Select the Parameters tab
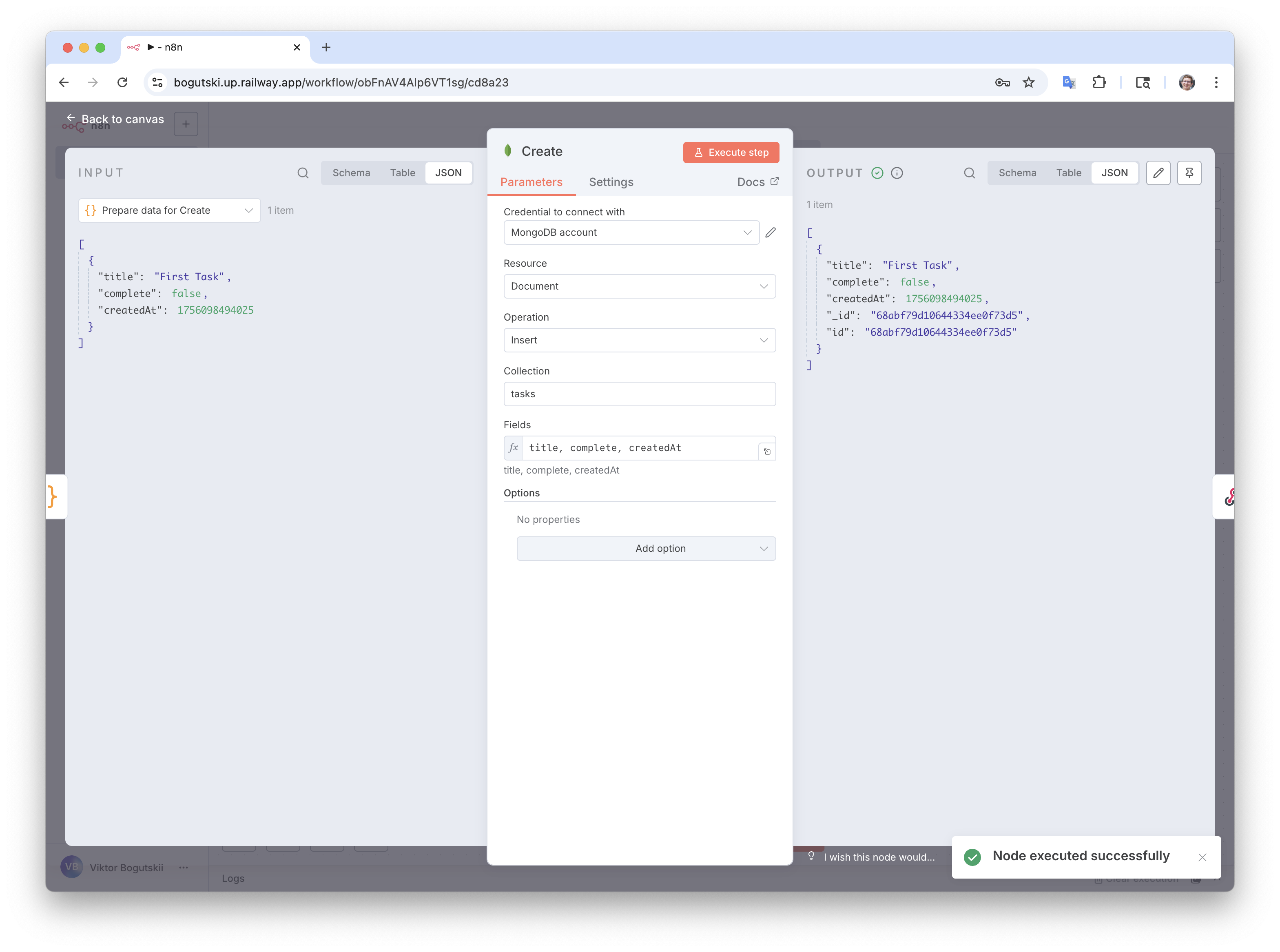Screen dimensions: 1280x952 point(531,182)
